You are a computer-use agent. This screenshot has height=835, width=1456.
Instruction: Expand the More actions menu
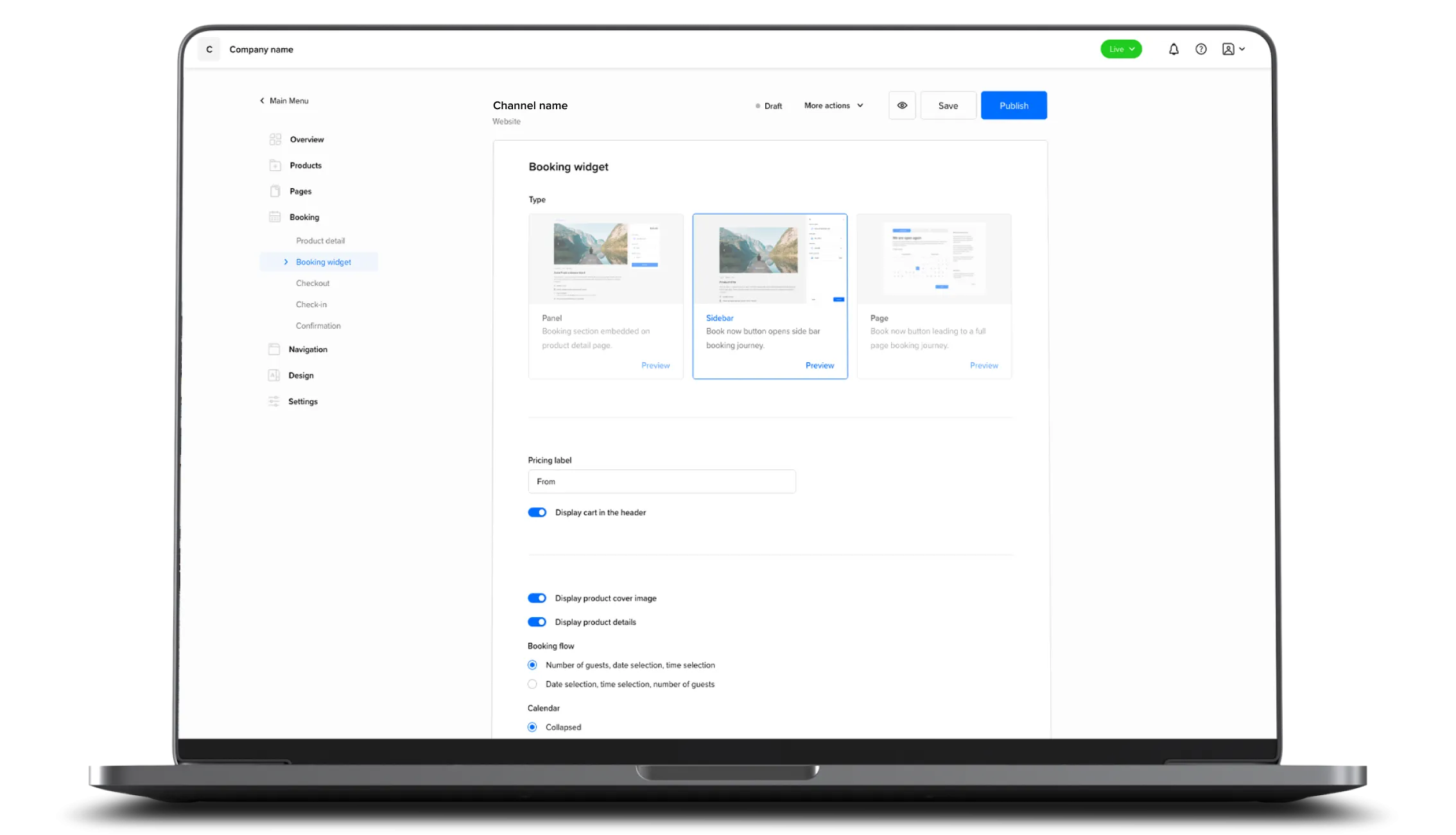click(x=833, y=105)
